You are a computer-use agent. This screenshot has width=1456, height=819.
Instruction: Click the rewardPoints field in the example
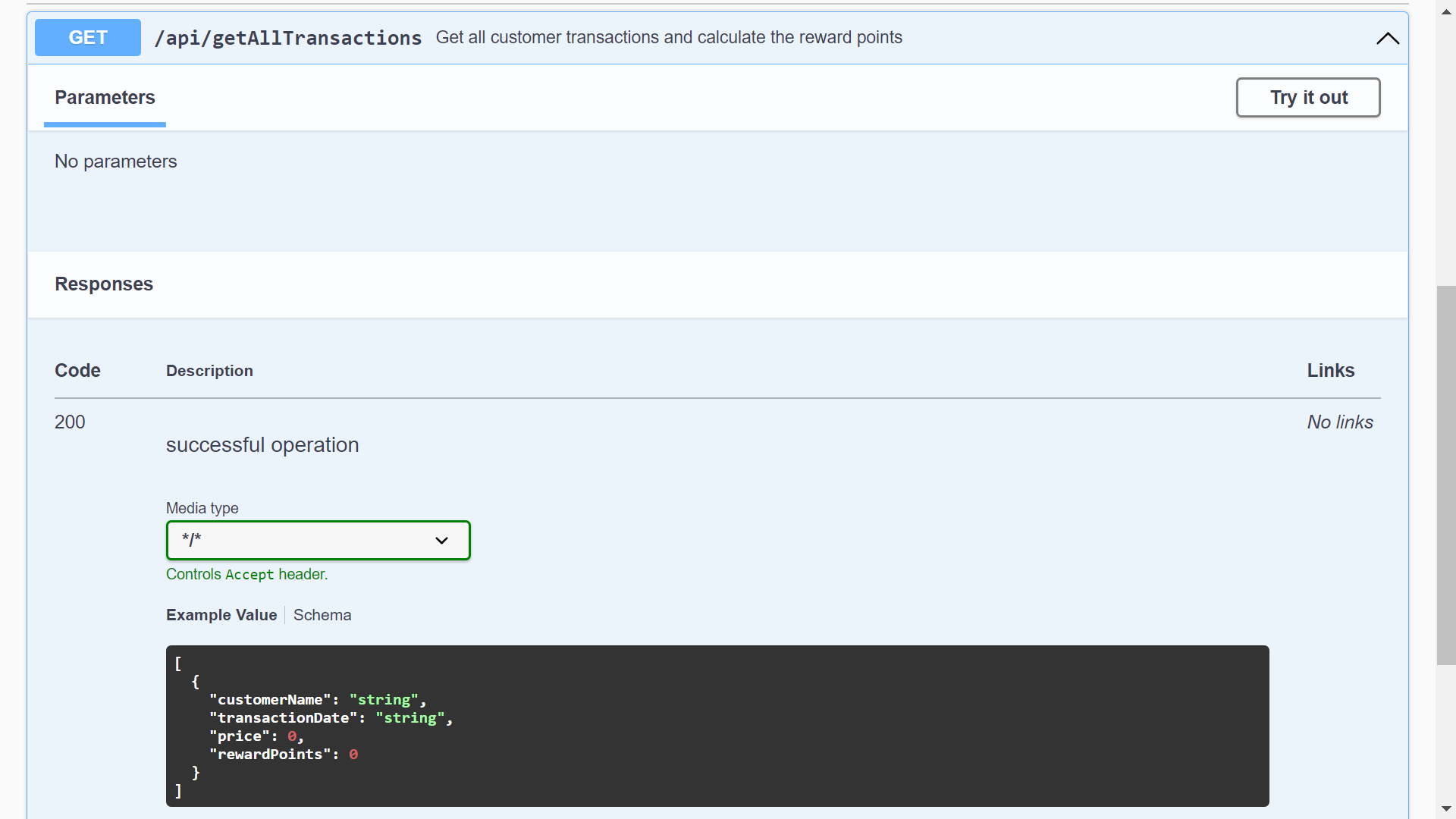pos(272,754)
